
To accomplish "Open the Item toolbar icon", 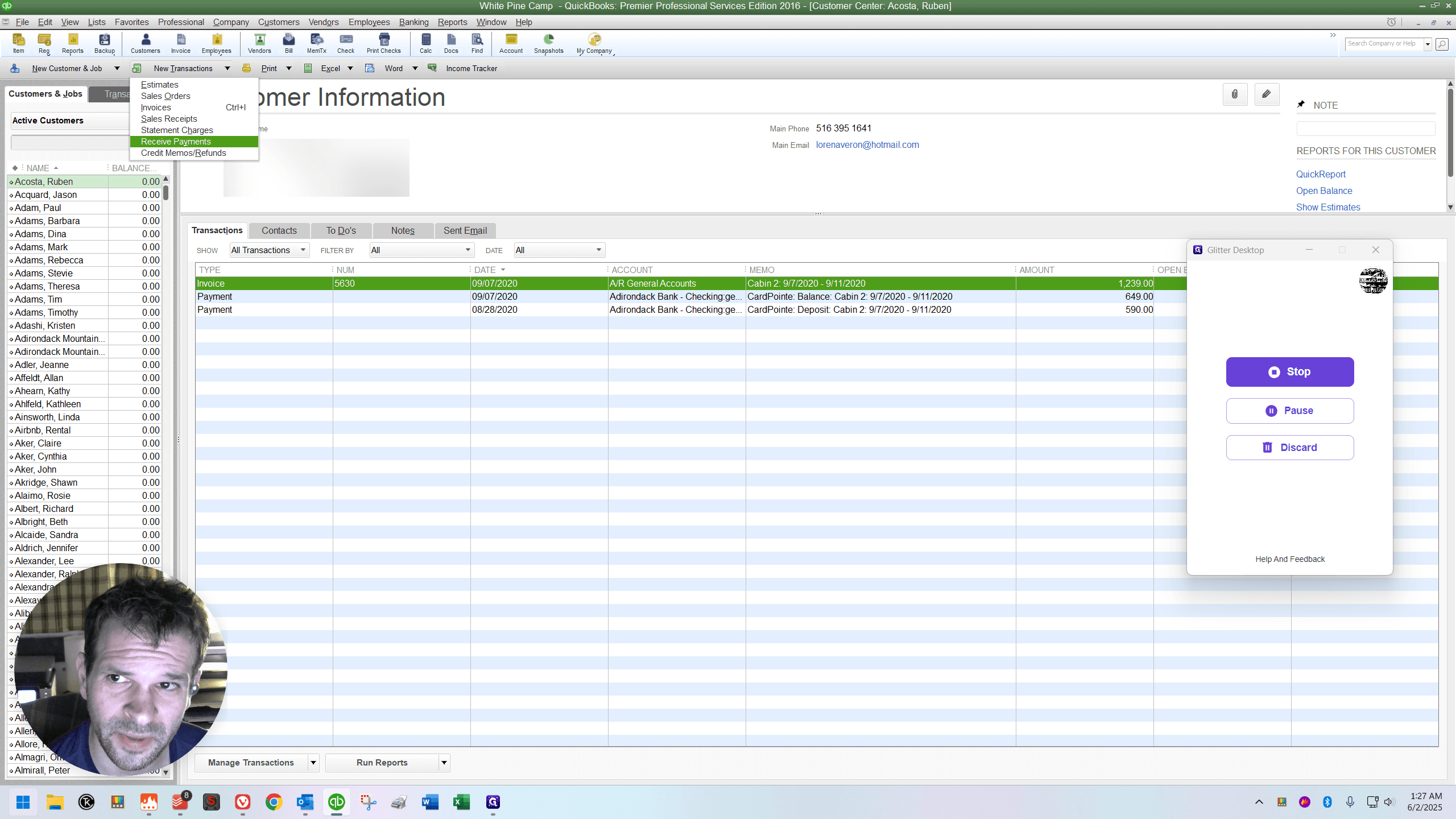I will click(x=18, y=43).
